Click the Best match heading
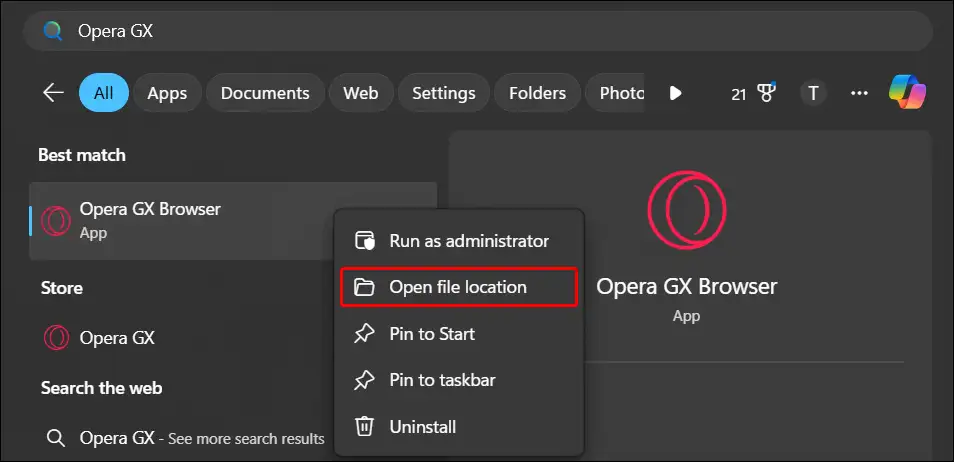The width and height of the screenshot is (954, 462). point(82,155)
